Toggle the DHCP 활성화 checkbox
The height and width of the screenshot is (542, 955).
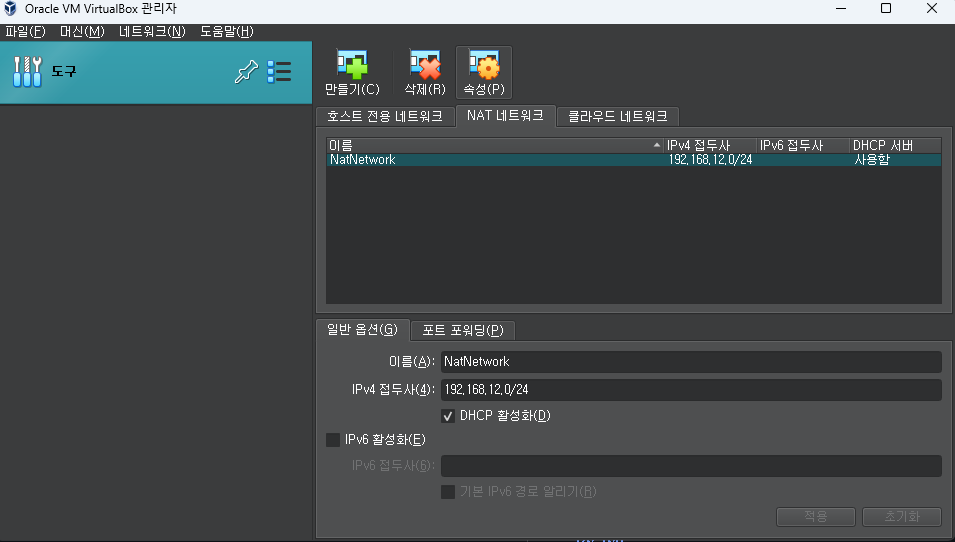448,416
